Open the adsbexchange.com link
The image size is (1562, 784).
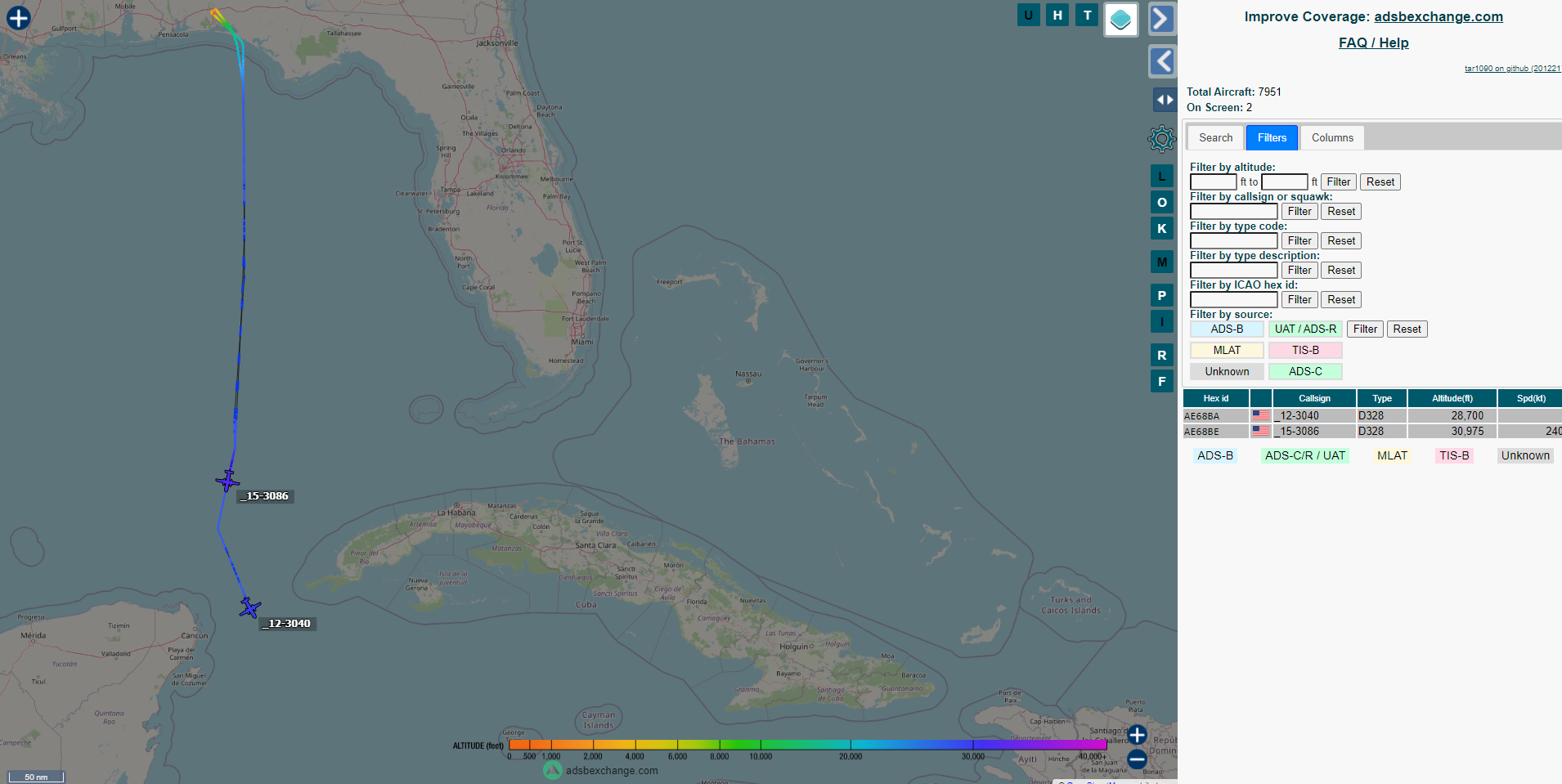point(1439,16)
